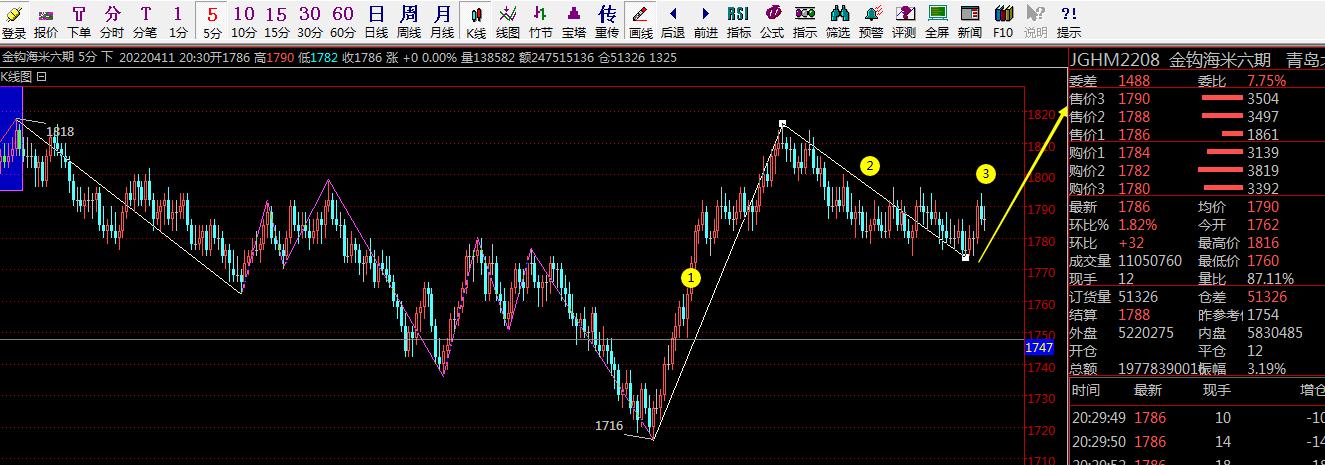
Task: Select the 日线 daily period
Action: pos(375,20)
